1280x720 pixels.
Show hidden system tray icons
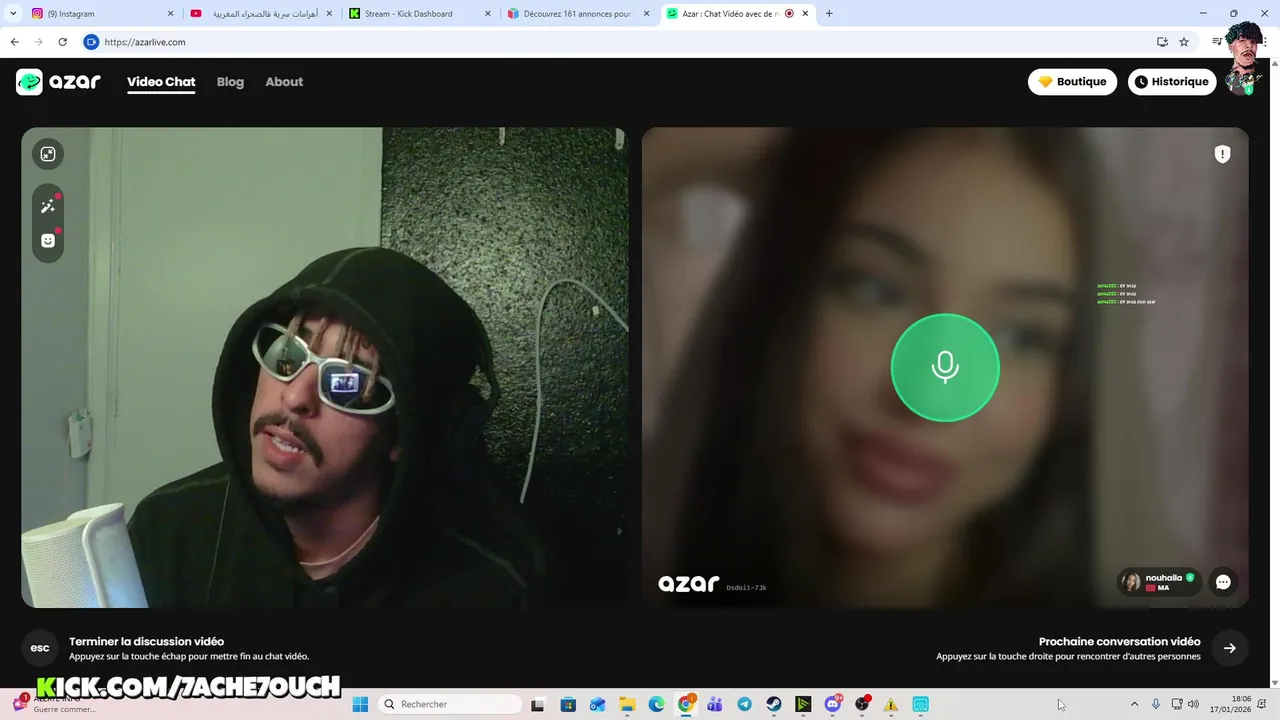click(x=1134, y=704)
